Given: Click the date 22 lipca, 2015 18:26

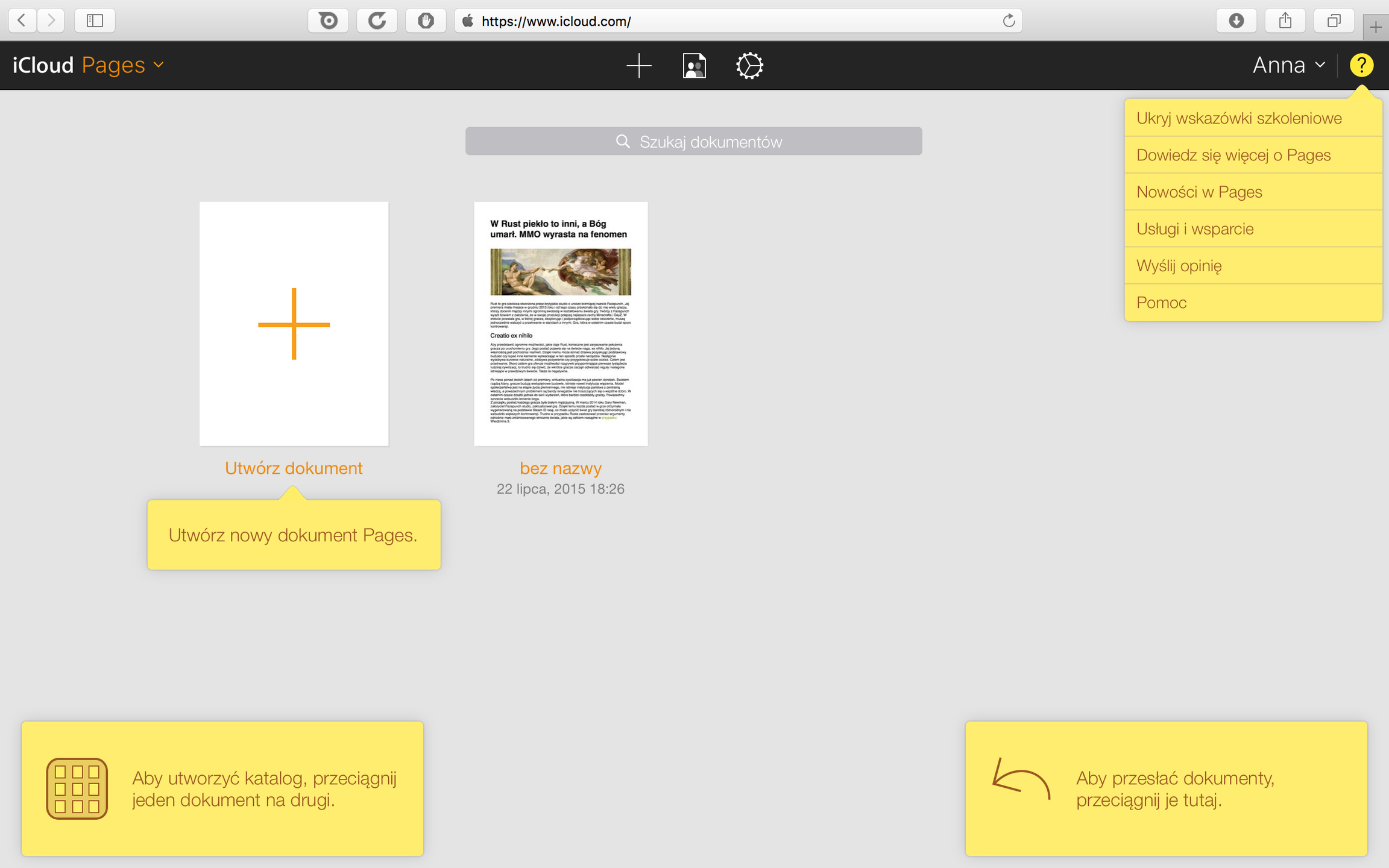Looking at the screenshot, I should pyautogui.click(x=561, y=489).
